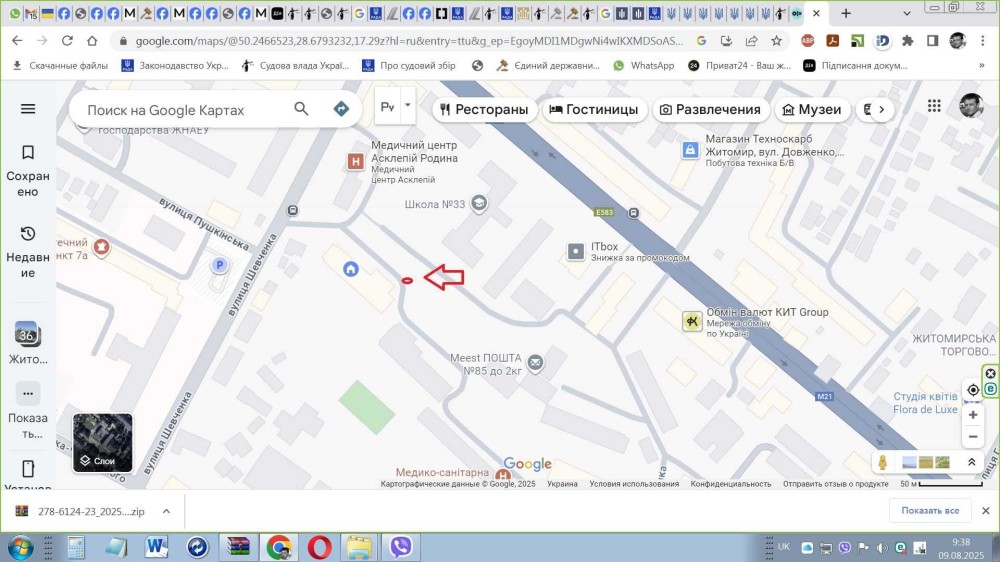Zoom in with the plus button
Screen dimensions: 1000x562
pos(973,415)
